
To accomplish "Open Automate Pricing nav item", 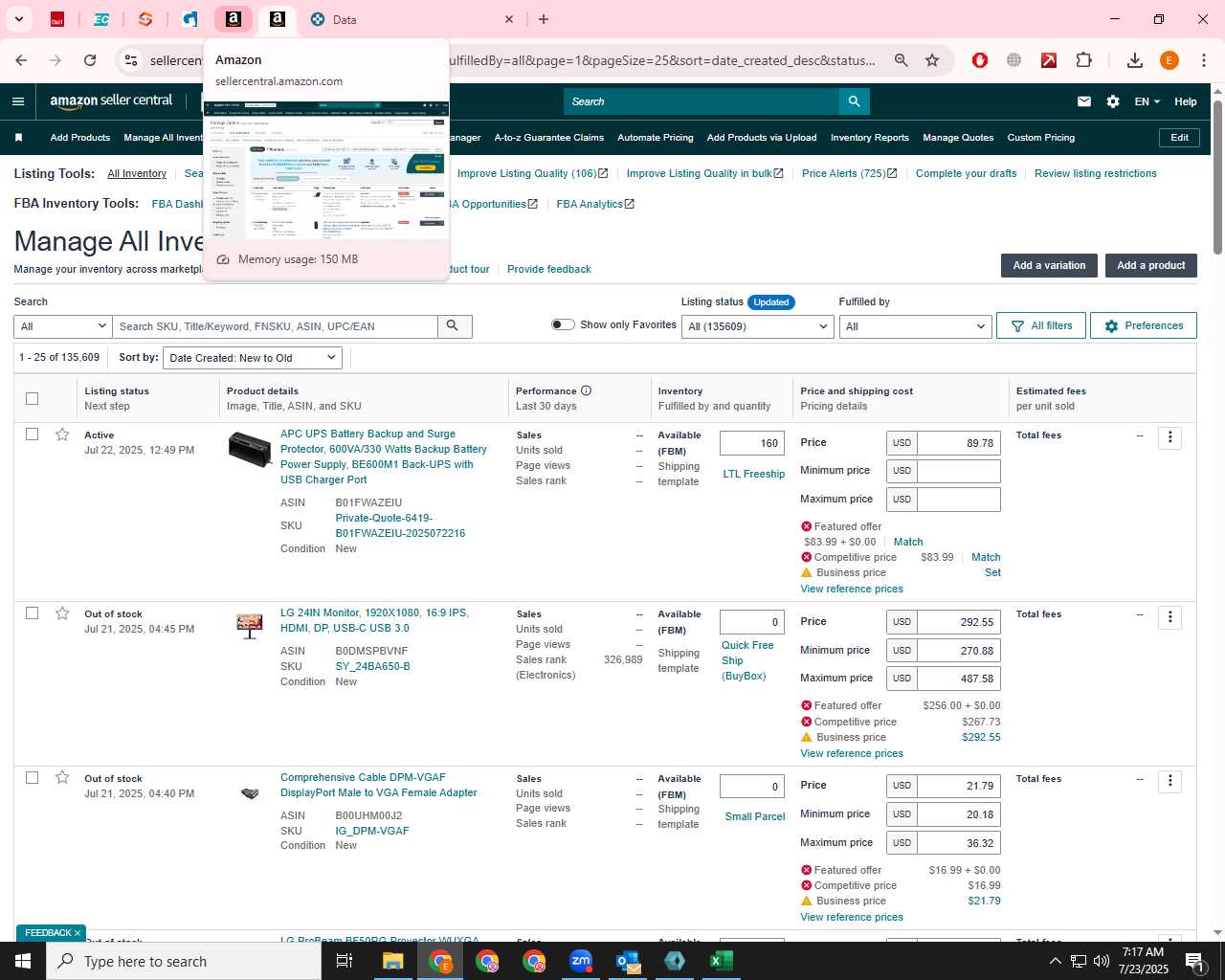I will (656, 138).
